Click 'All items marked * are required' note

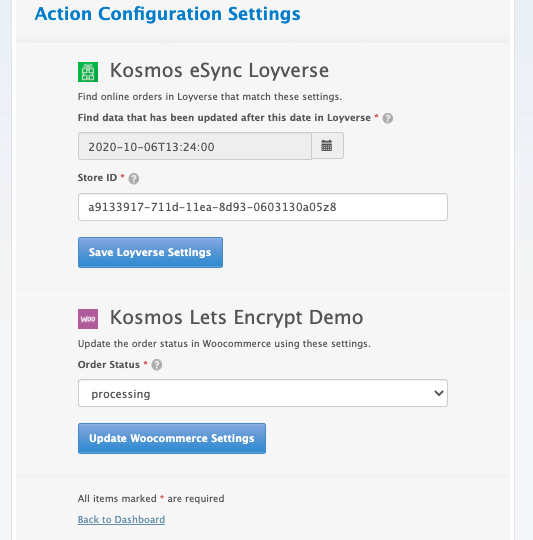(151, 499)
